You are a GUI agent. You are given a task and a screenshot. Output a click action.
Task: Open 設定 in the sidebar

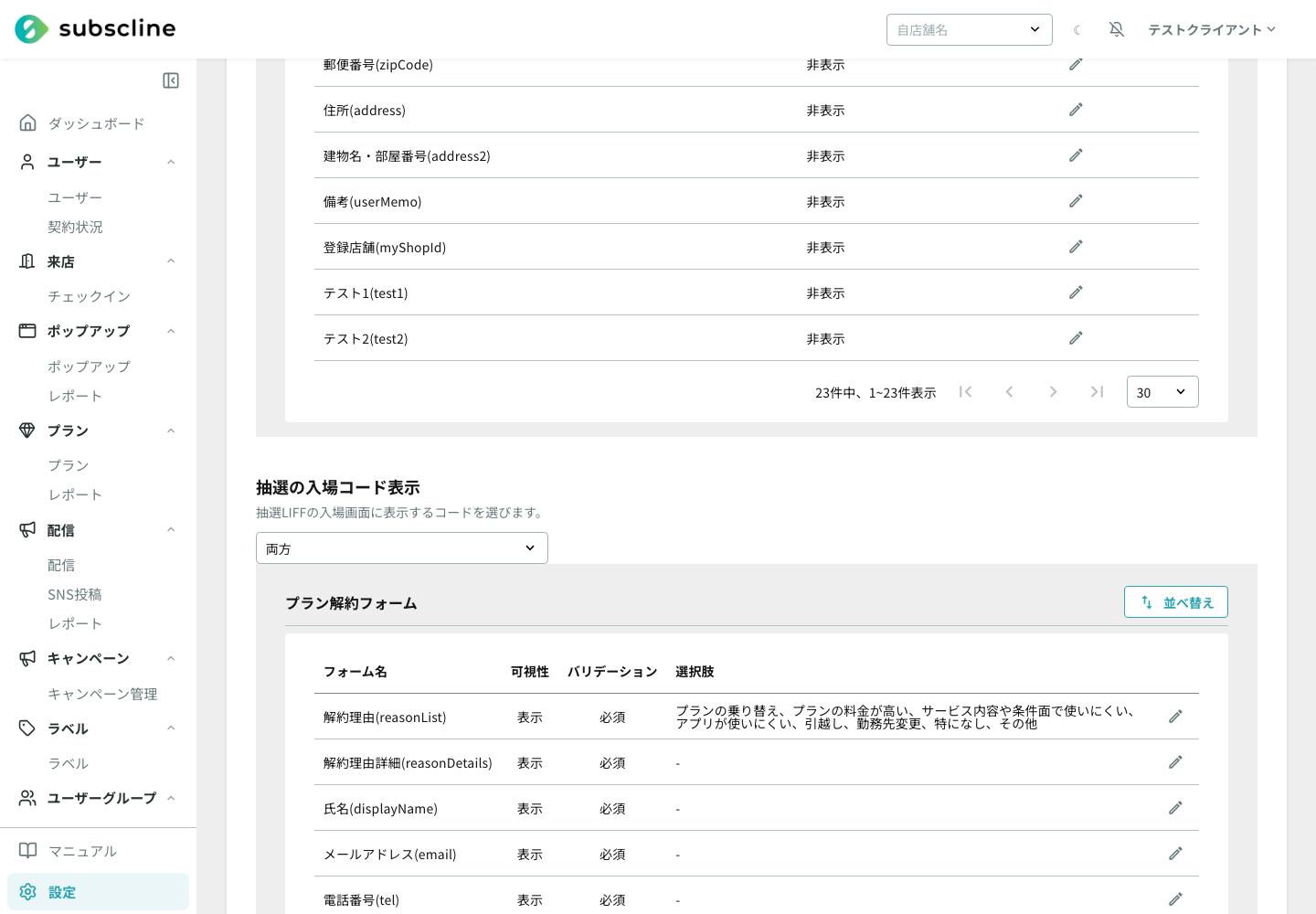pyautogui.click(x=99, y=892)
